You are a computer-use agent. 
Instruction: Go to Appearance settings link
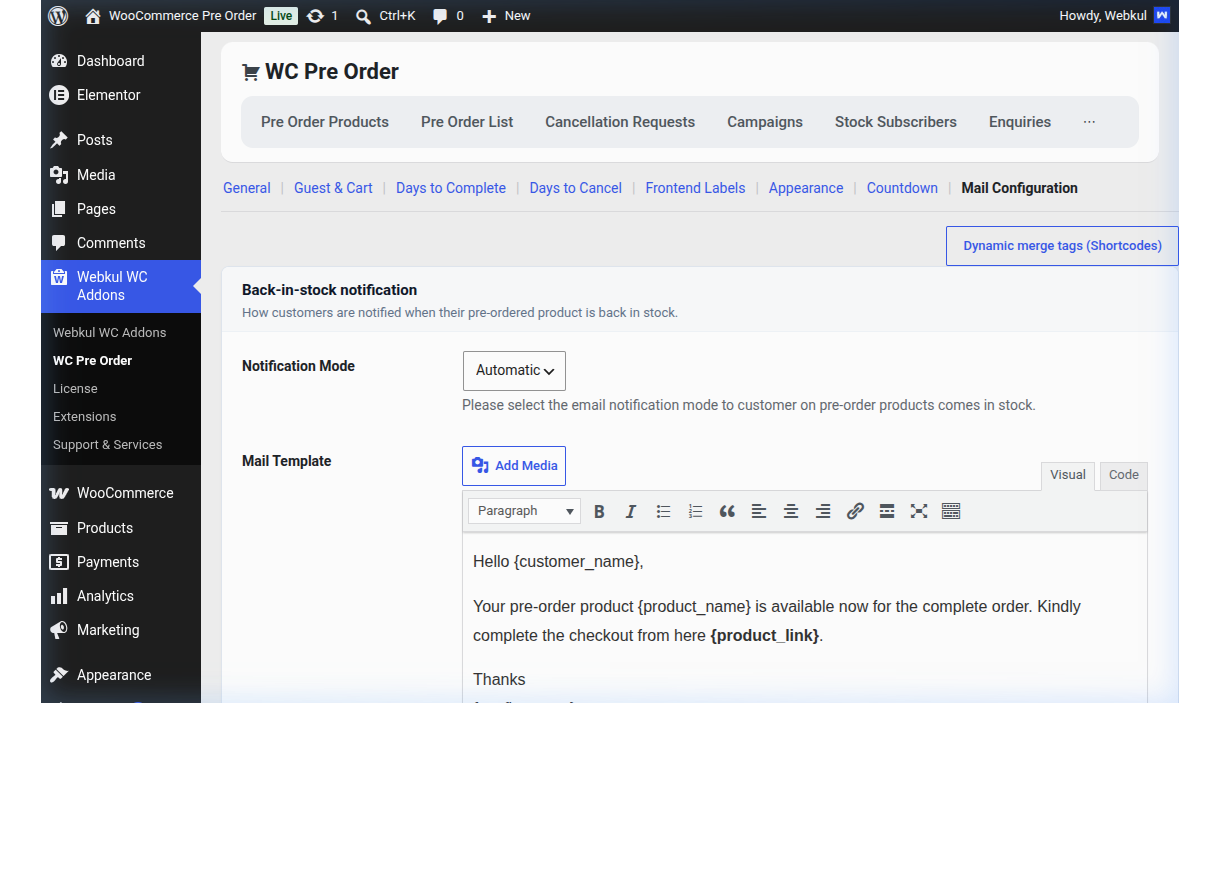806,188
